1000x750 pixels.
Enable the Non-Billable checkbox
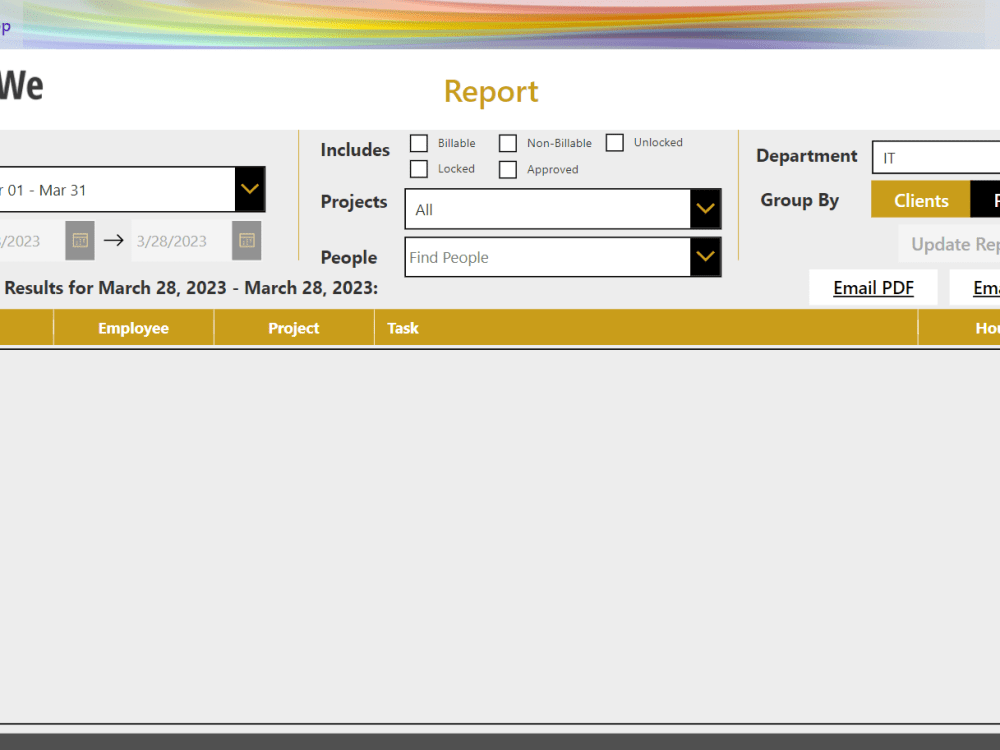tap(508, 143)
